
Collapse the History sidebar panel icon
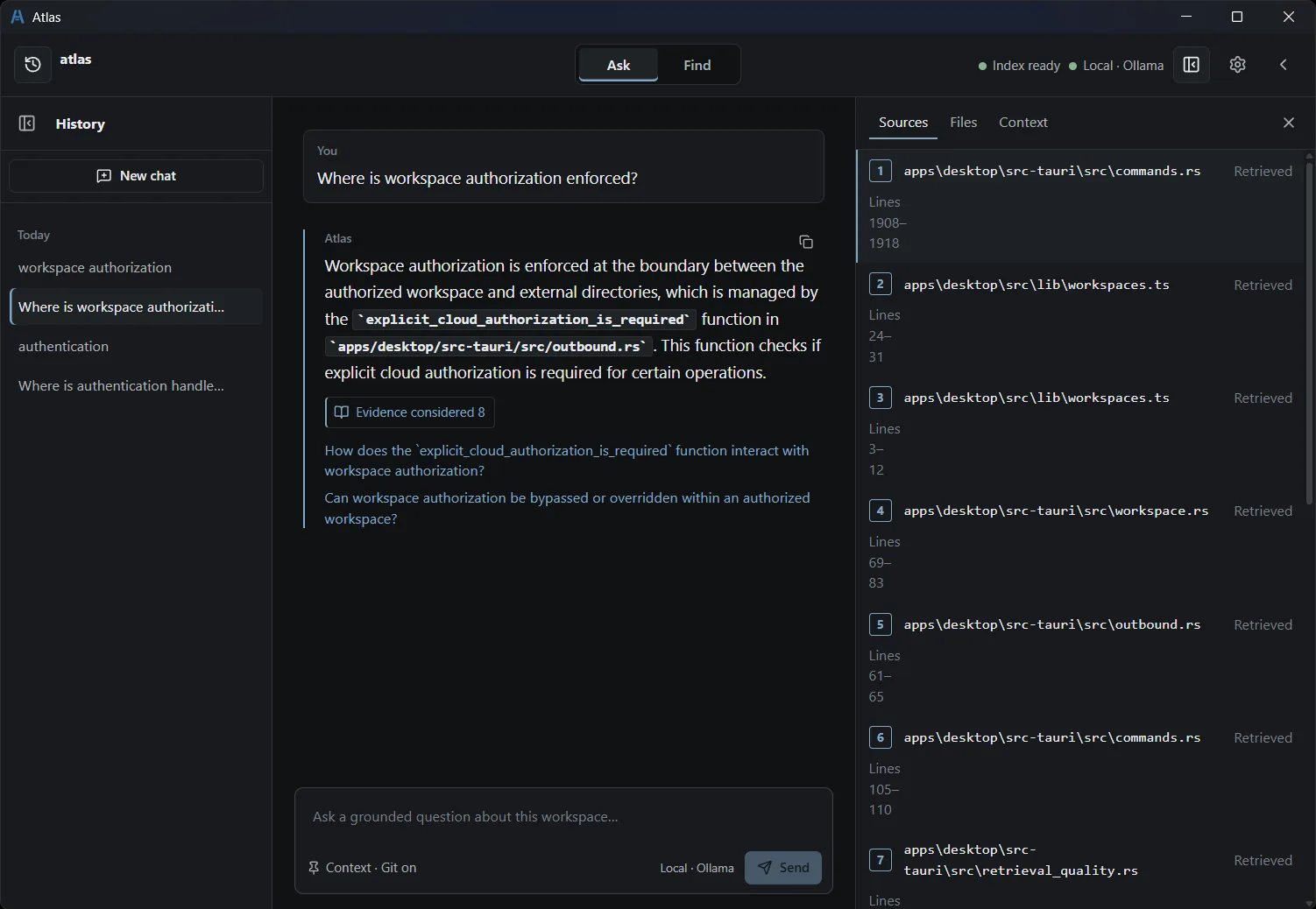tap(27, 123)
